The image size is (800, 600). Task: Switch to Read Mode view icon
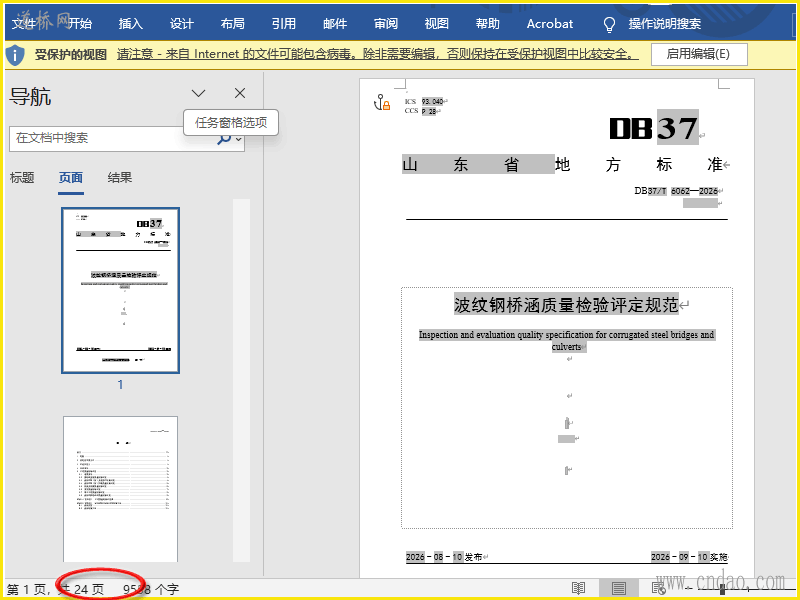(578, 588)
